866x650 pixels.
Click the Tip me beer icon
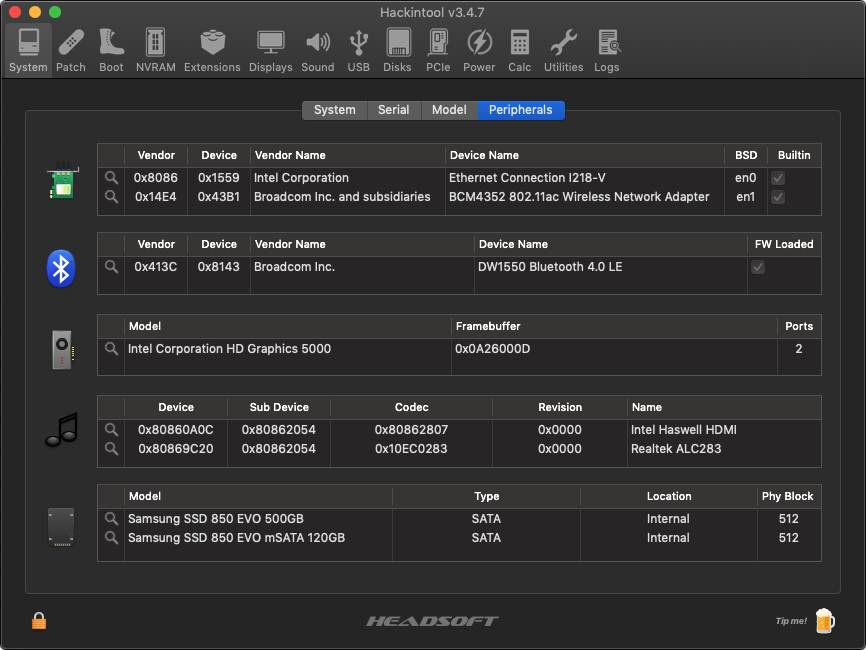point(824,621)
